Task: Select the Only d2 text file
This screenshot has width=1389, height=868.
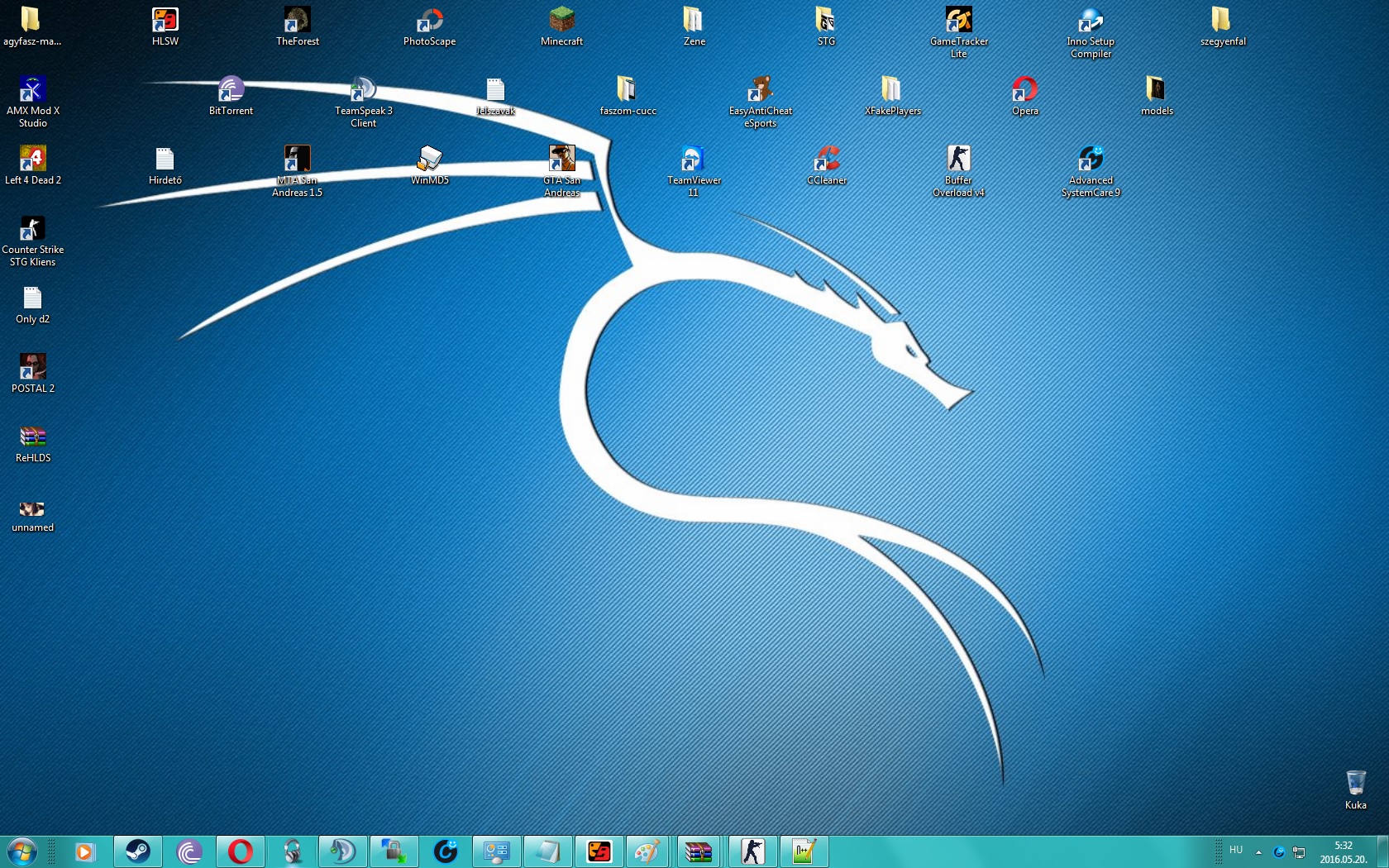Action: tap(33, 304)
